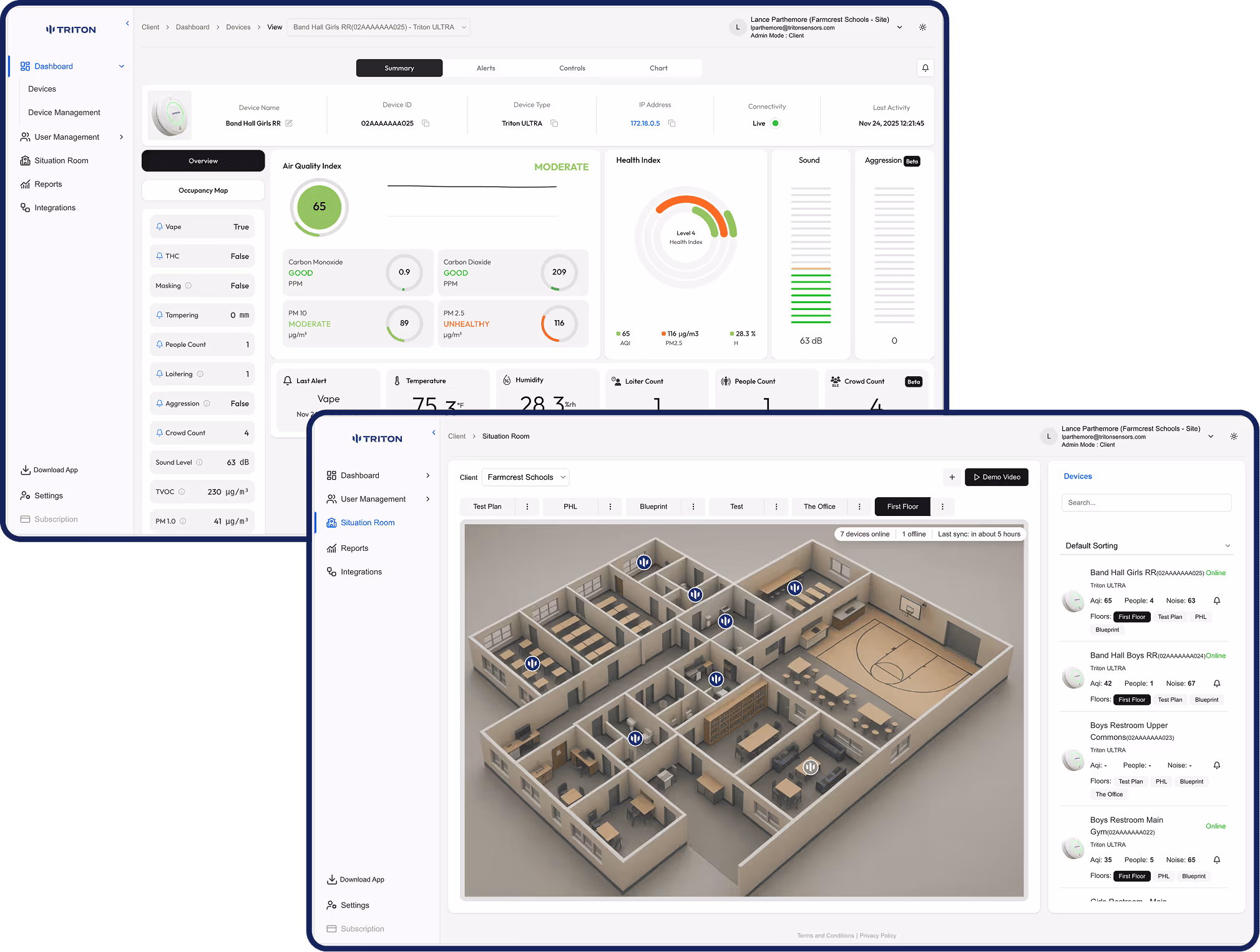This screenshot has width=1260, height=952.
Task: Switch to the Alerts tab
Action: tap(486, 69)
